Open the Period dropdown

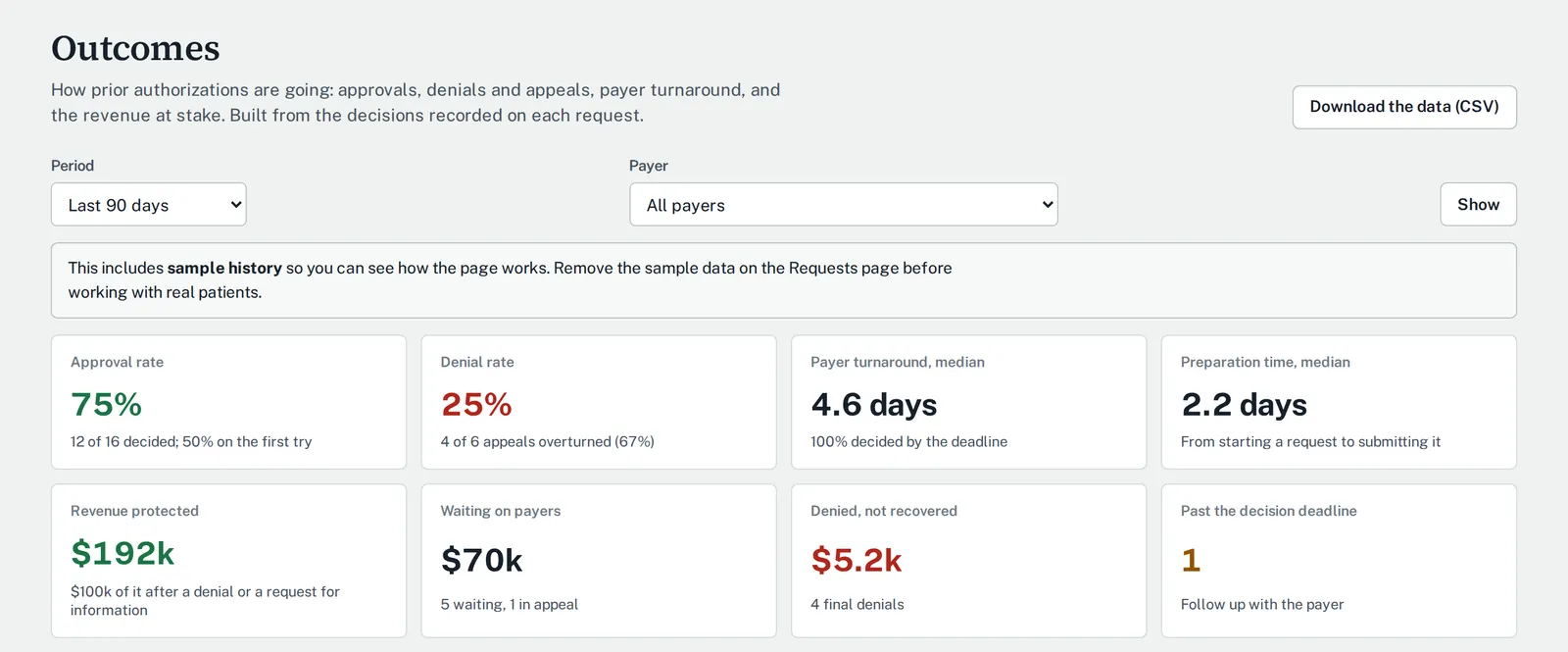coord(149,204)
